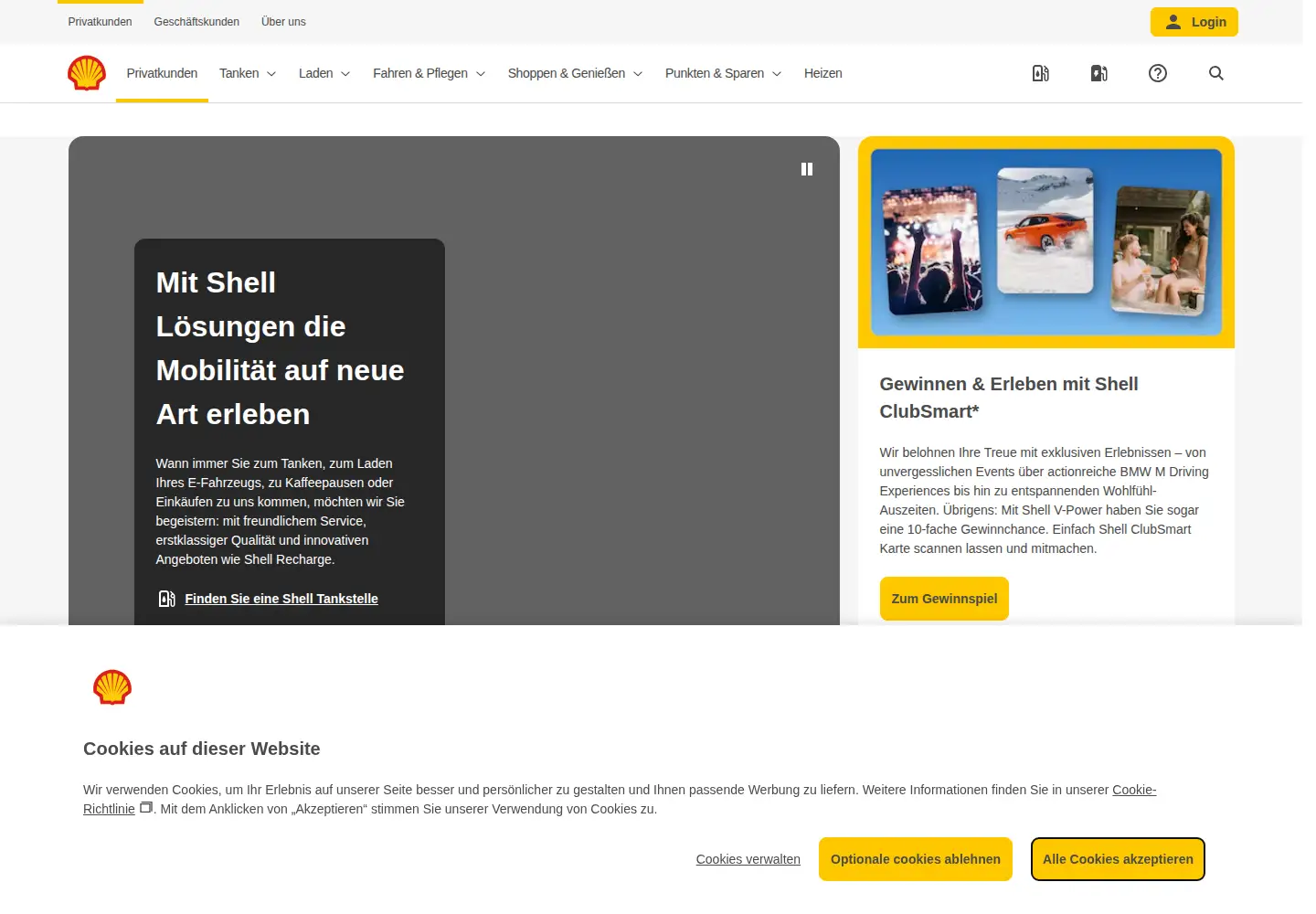The image size is (1316, 914).
Task: Click the Login button
Action: point(1194,22)
